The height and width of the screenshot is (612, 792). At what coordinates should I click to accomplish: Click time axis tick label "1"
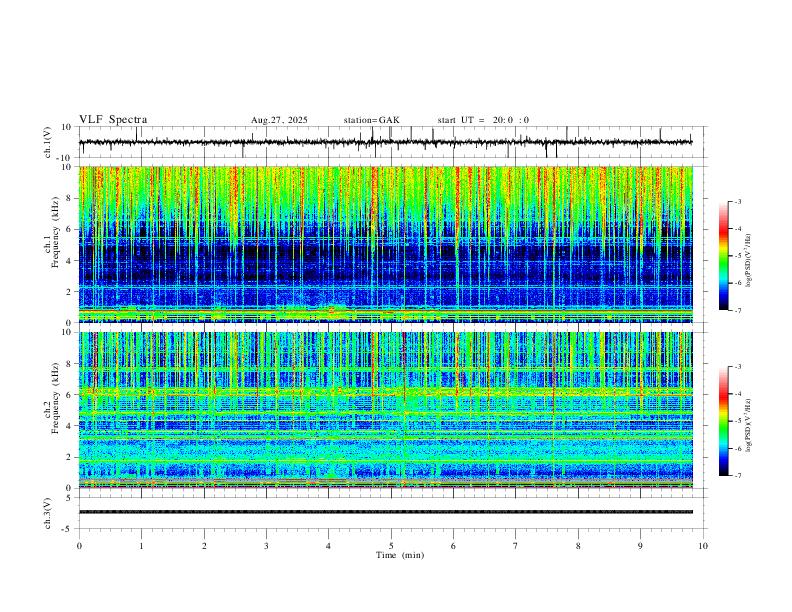pyautogui.click(x=141, y=546)
